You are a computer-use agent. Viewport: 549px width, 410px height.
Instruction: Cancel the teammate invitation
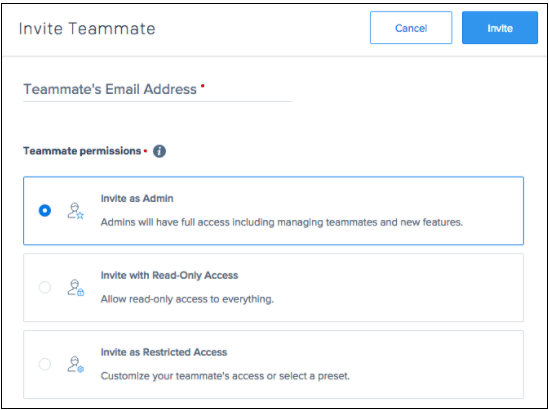(411, 28)
